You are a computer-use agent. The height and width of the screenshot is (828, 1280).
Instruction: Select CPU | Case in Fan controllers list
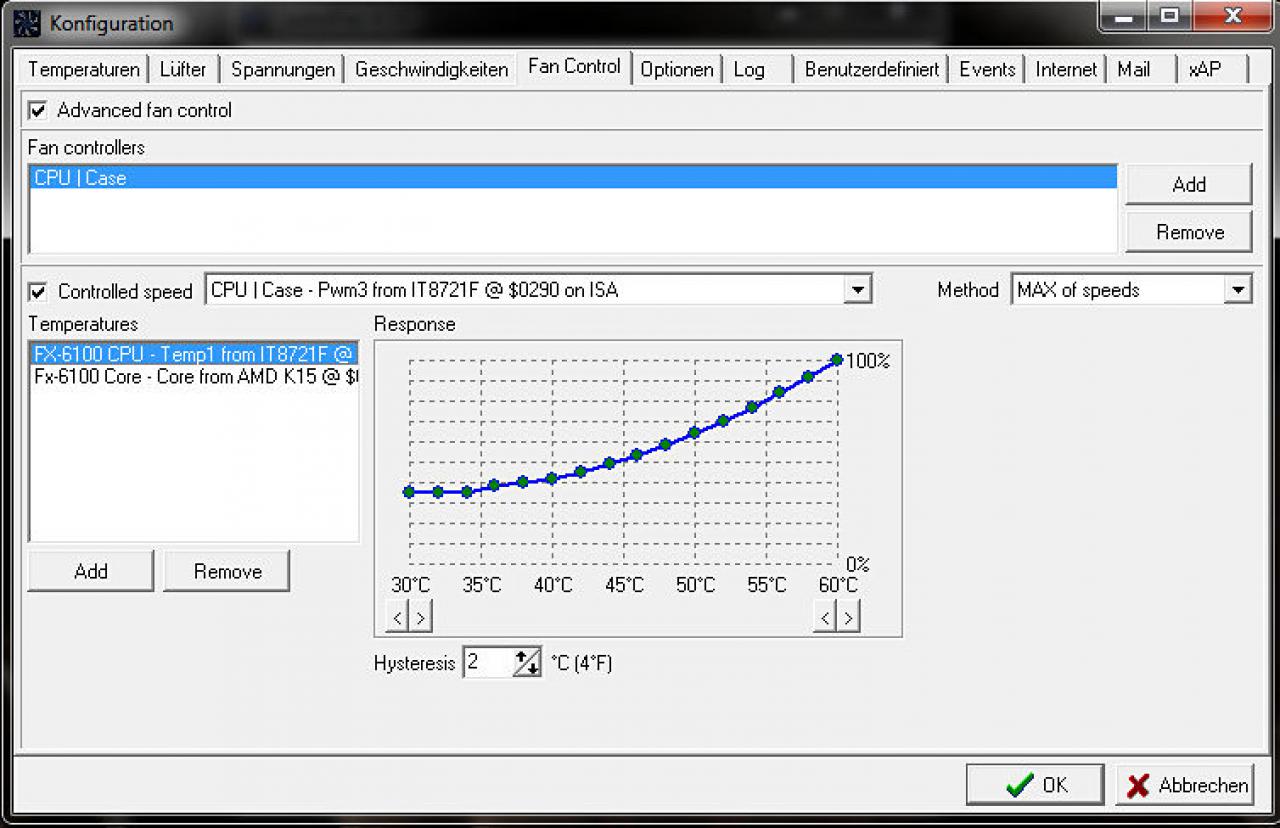[573, 178]
